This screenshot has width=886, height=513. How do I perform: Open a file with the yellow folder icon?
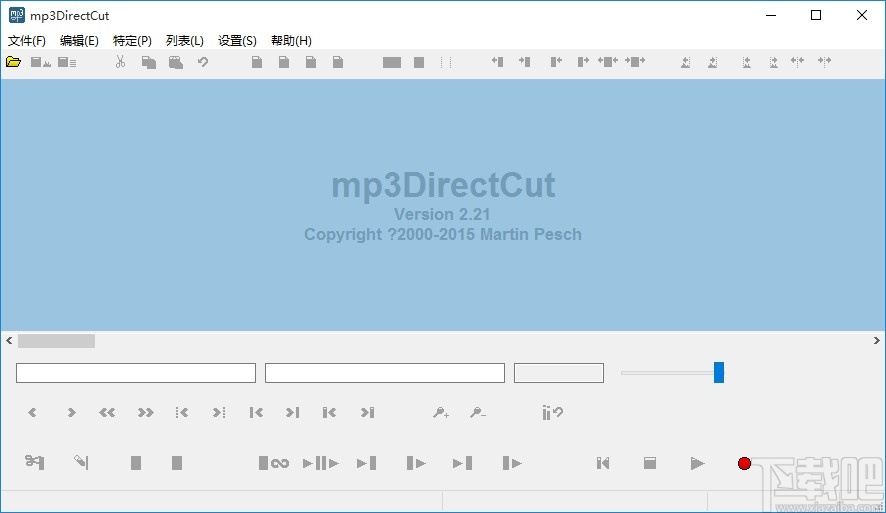coord(14,62)
